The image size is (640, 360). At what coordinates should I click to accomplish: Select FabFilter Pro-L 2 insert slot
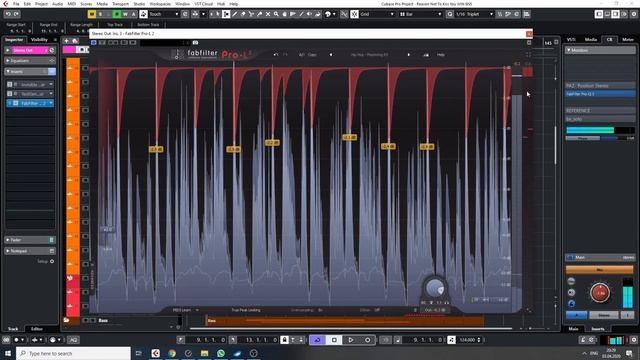pyautogui.click(x=31, y=103)
